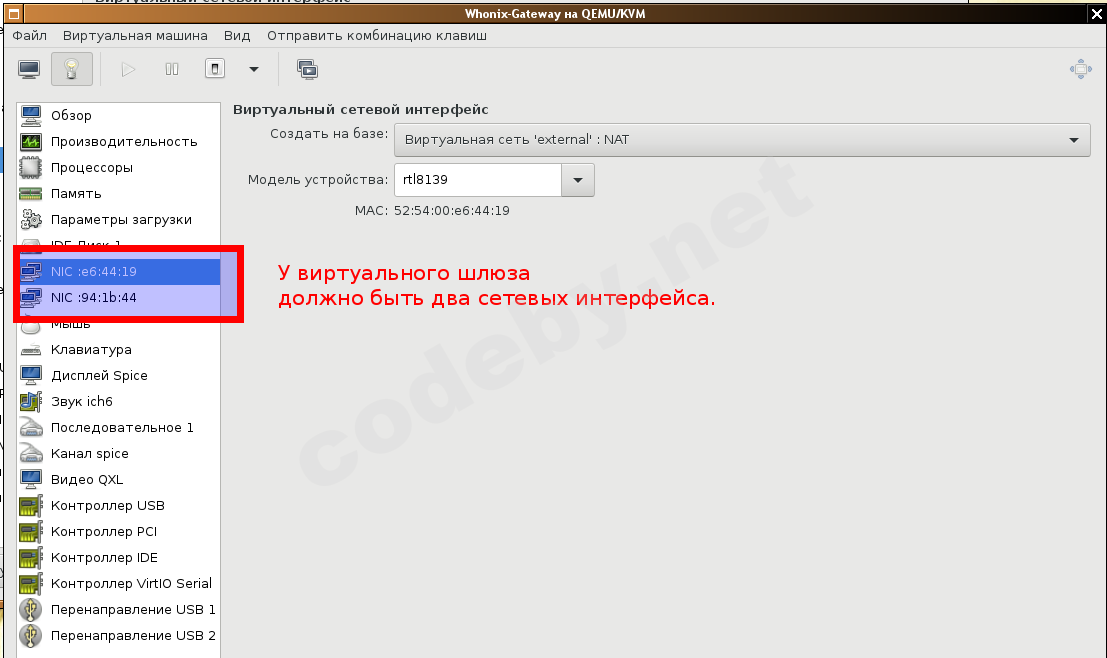This screenshot has width=1107, height=658.
Task: Select the Обзор overview section
Action: click(x=70, y=115)
